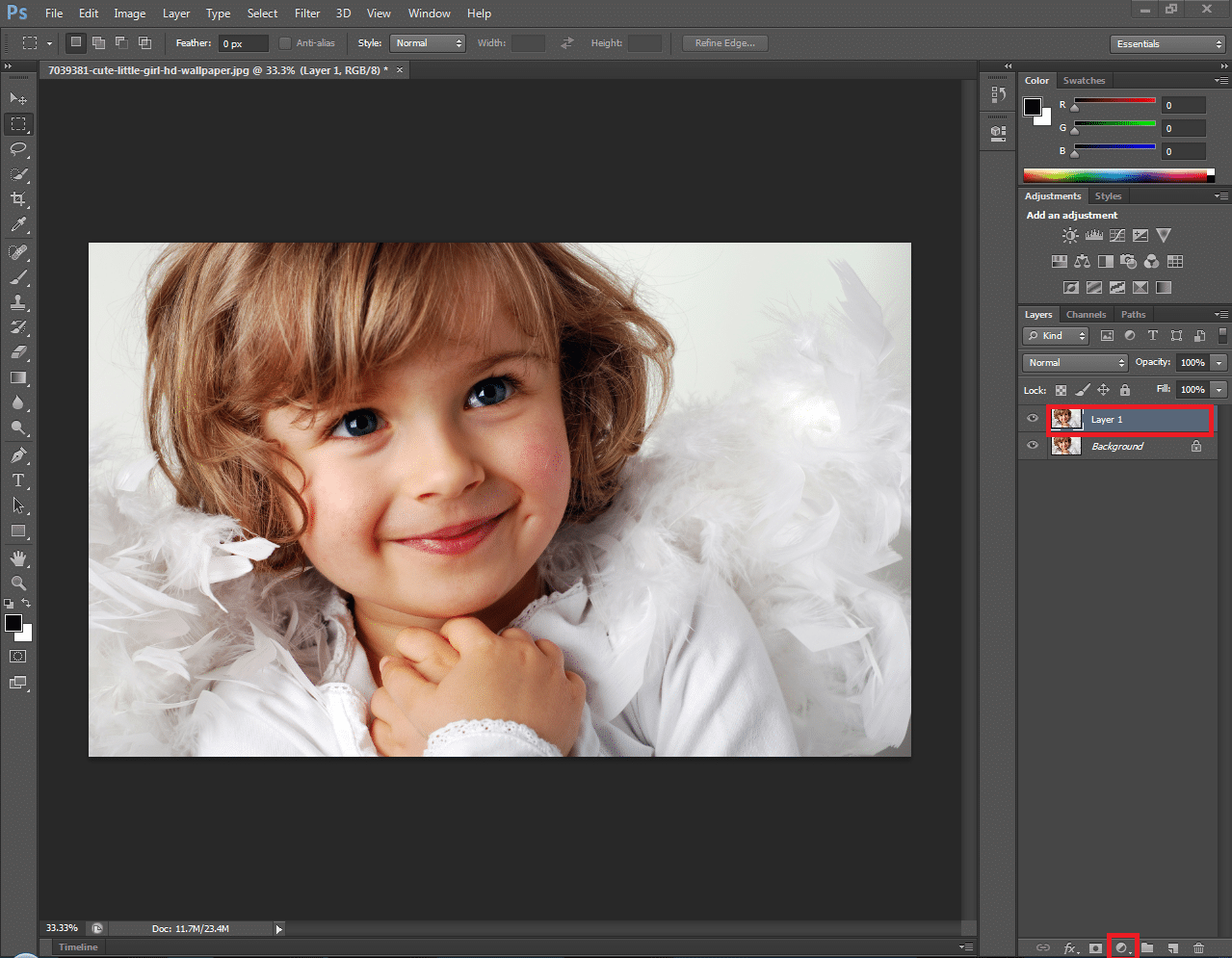This screenshot has height=958, width=1232.
Task: Expand the Style dropdown in options bar
Action: pos(428,43)
